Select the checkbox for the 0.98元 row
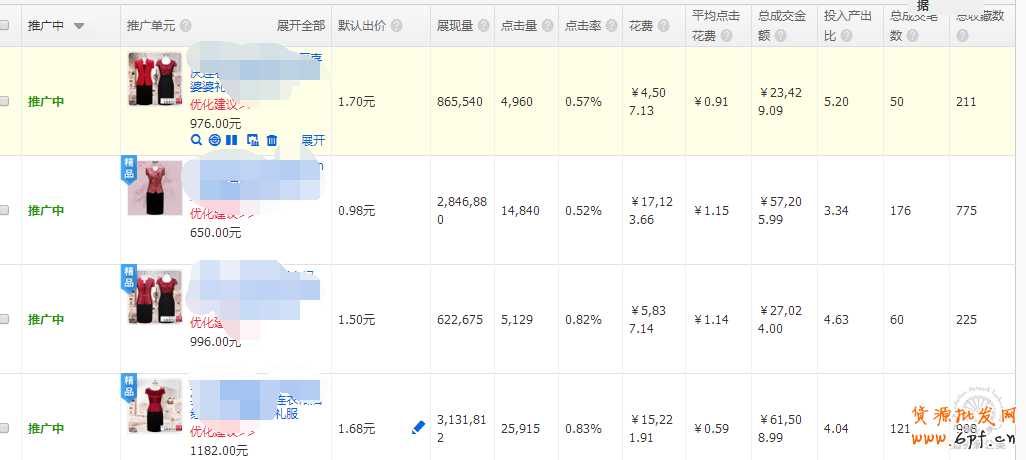 point(4,211)
